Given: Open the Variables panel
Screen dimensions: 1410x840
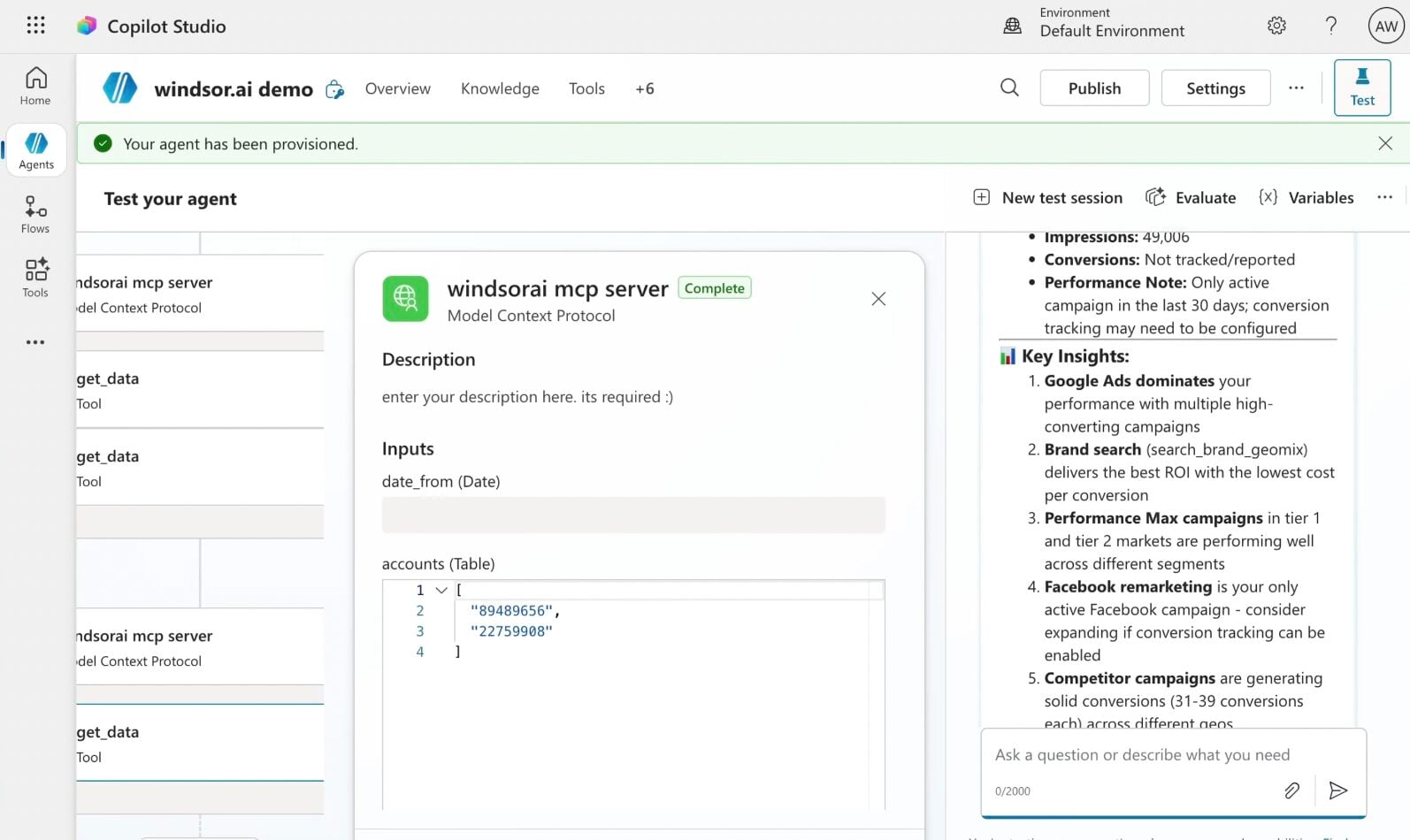Looking at the screenshot, I should pyautogui.click(x=1306, y=198).
